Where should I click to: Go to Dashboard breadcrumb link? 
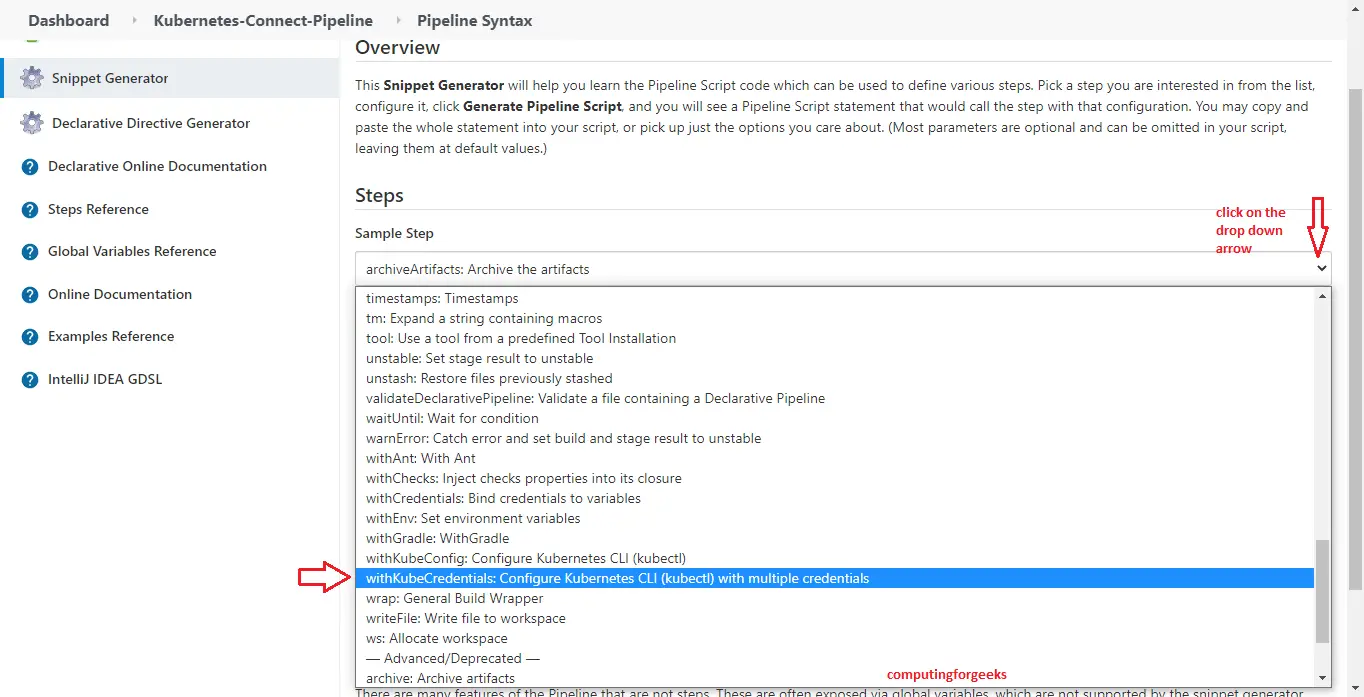(x=68, y=20)
